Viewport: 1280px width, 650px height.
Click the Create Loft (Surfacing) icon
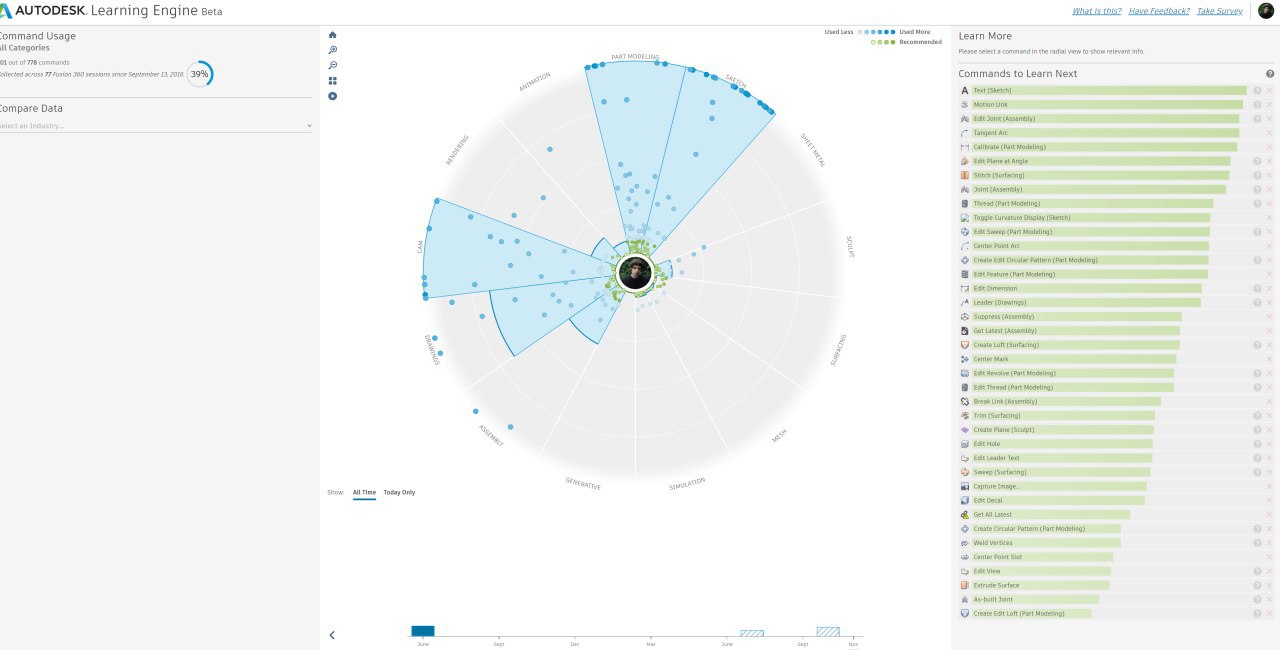click(x=965, y=345)
